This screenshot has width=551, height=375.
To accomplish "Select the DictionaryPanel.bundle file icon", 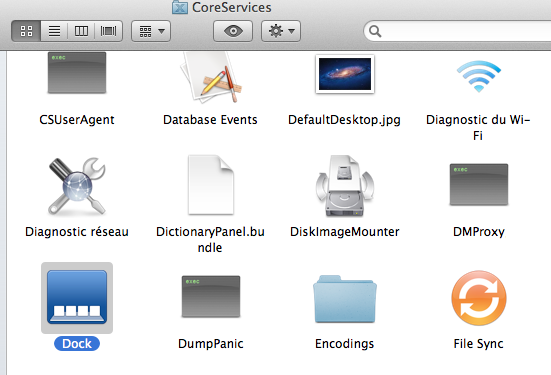I will tap(210, 185).
